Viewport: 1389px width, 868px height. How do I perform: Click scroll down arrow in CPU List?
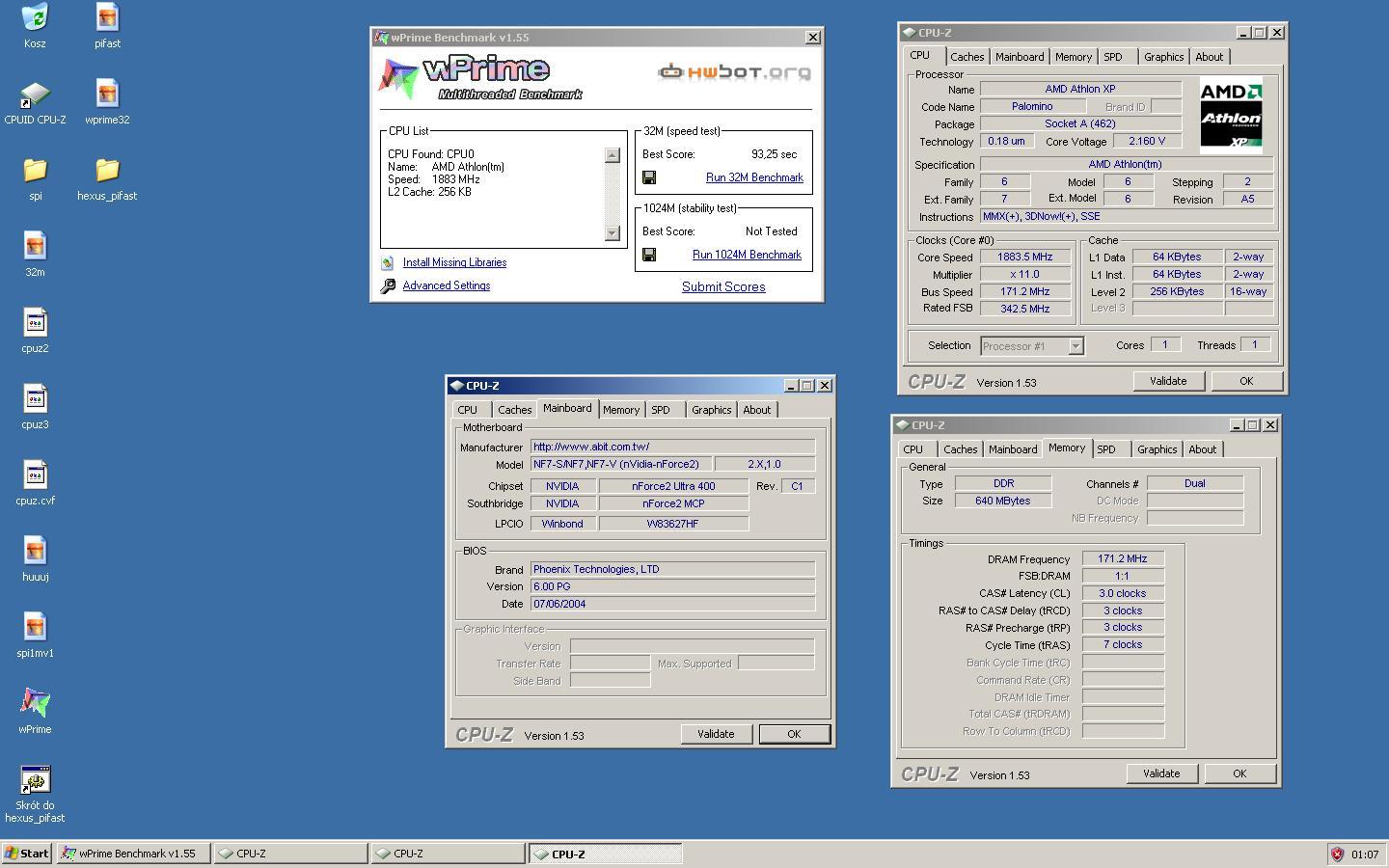(x=613, y=232)
